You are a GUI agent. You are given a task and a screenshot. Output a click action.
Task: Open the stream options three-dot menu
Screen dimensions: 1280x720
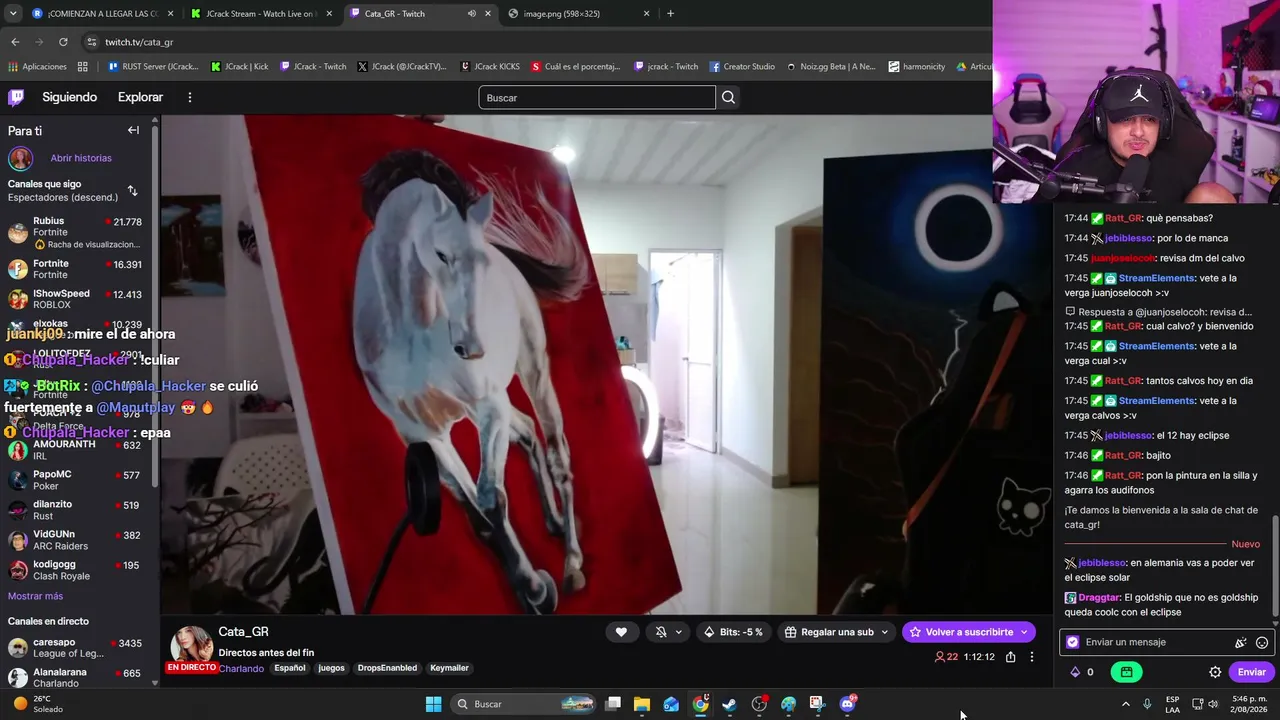coord(1032,657)
